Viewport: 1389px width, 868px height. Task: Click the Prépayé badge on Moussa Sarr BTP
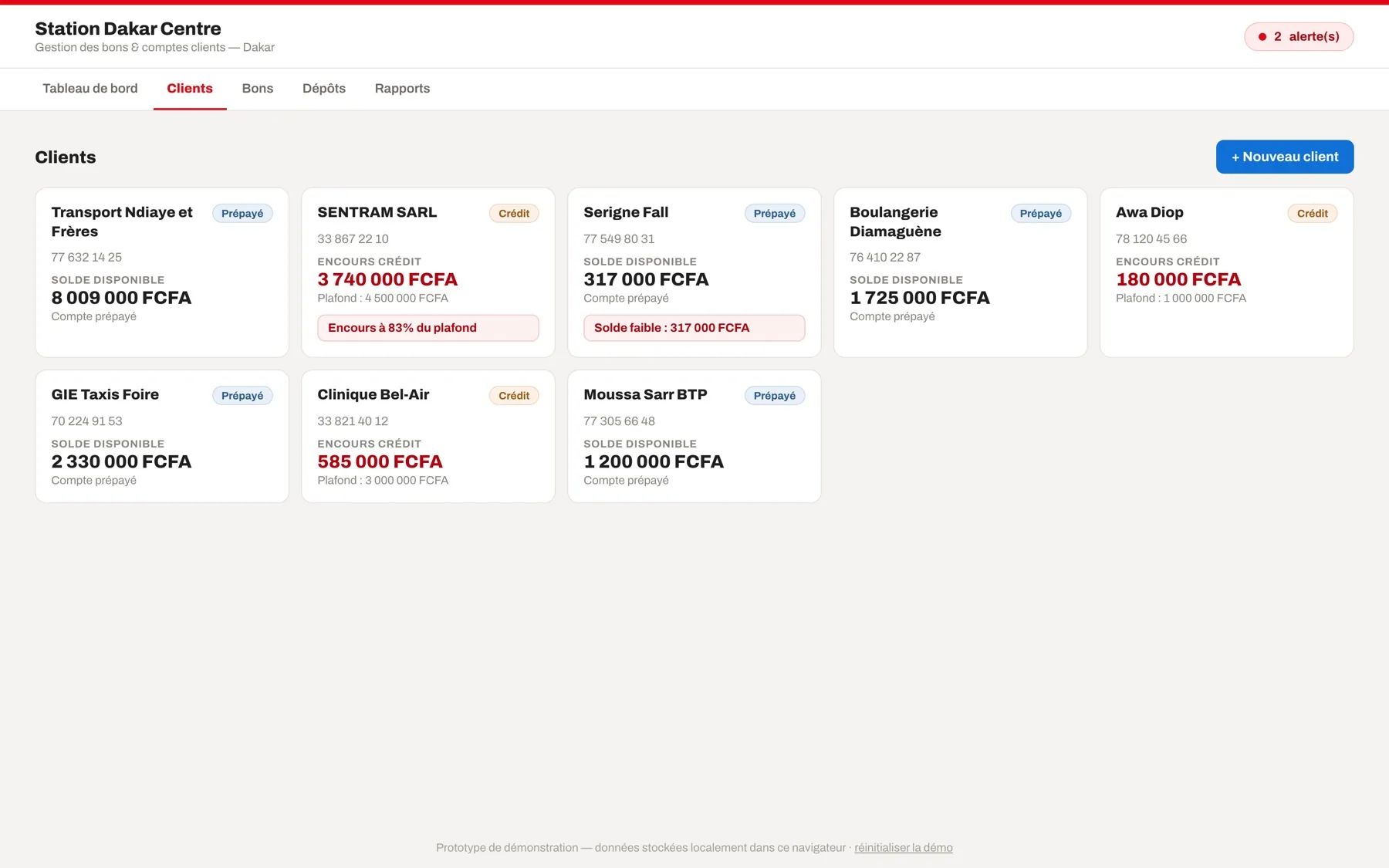coord(774,396)
